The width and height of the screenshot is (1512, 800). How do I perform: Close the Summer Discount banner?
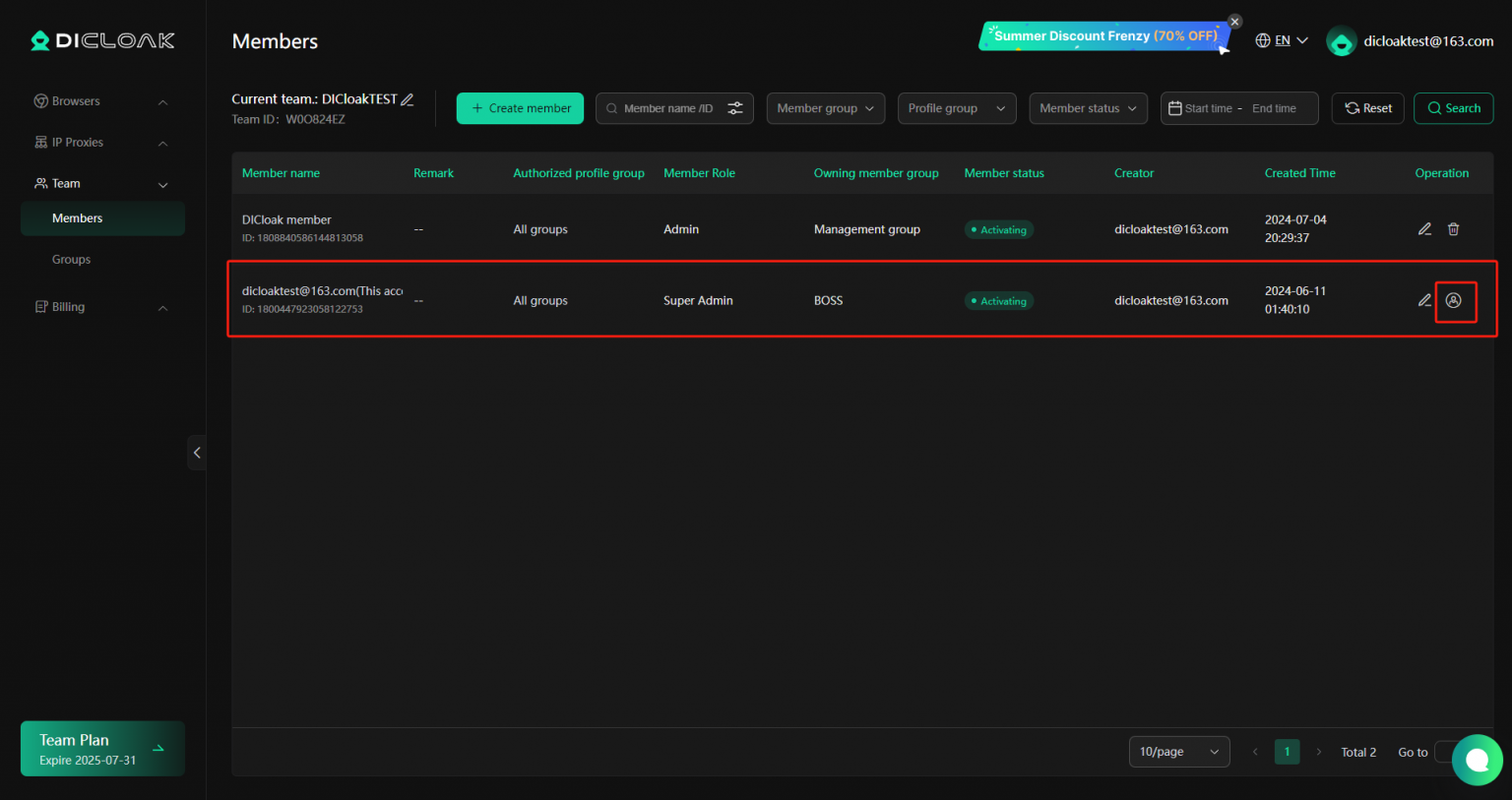click(1235, 22)
